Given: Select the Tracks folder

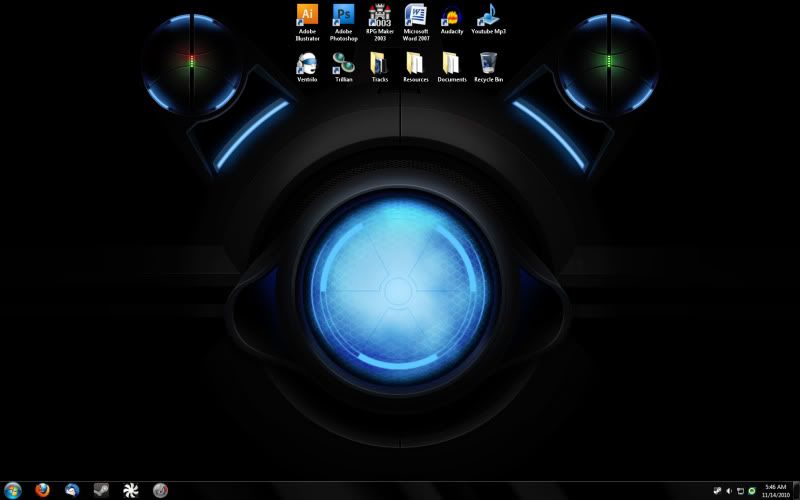Looking at the screenshot, I should (380, 67).
